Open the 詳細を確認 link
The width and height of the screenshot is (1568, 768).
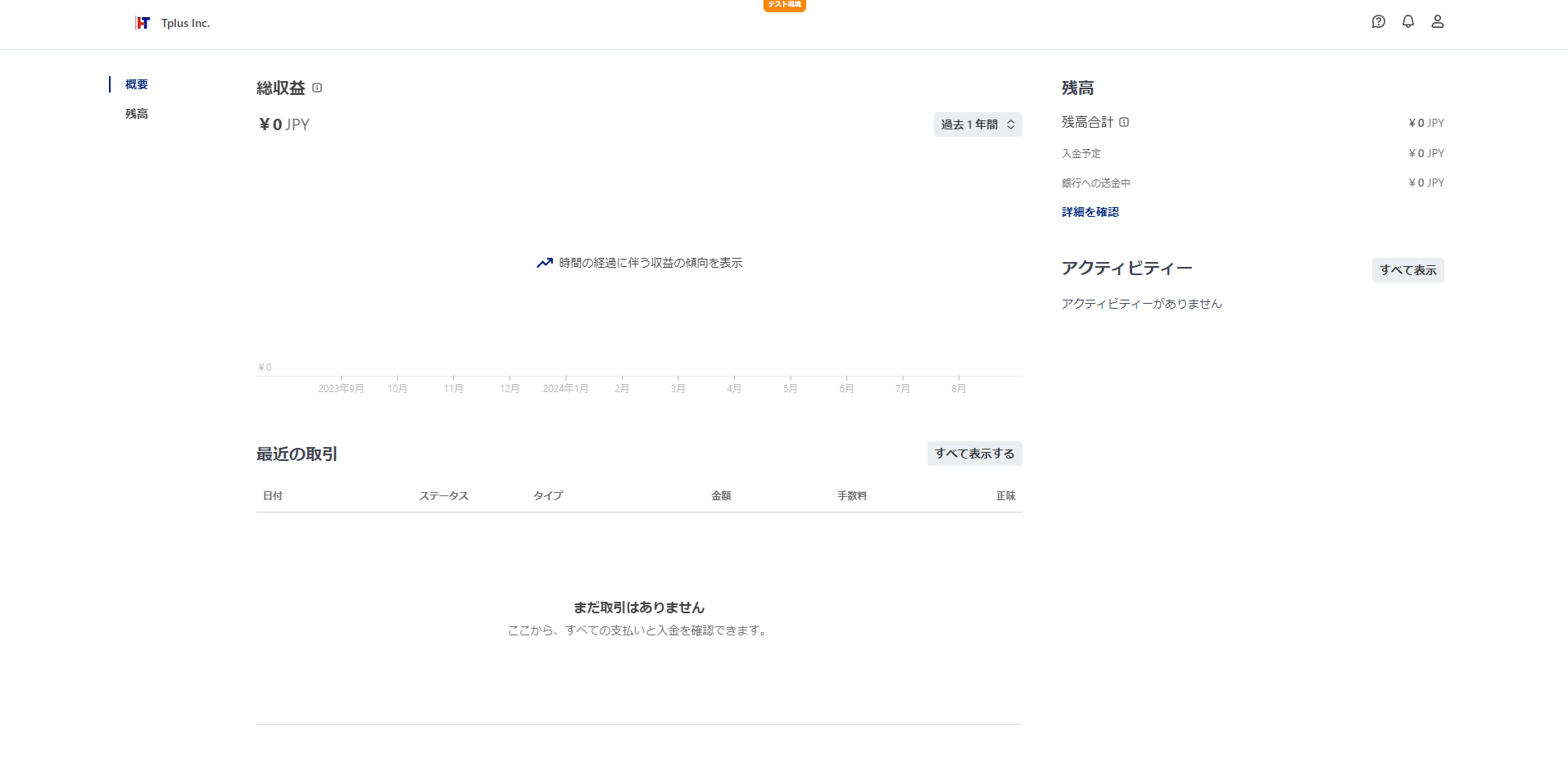pos(1090,212)
